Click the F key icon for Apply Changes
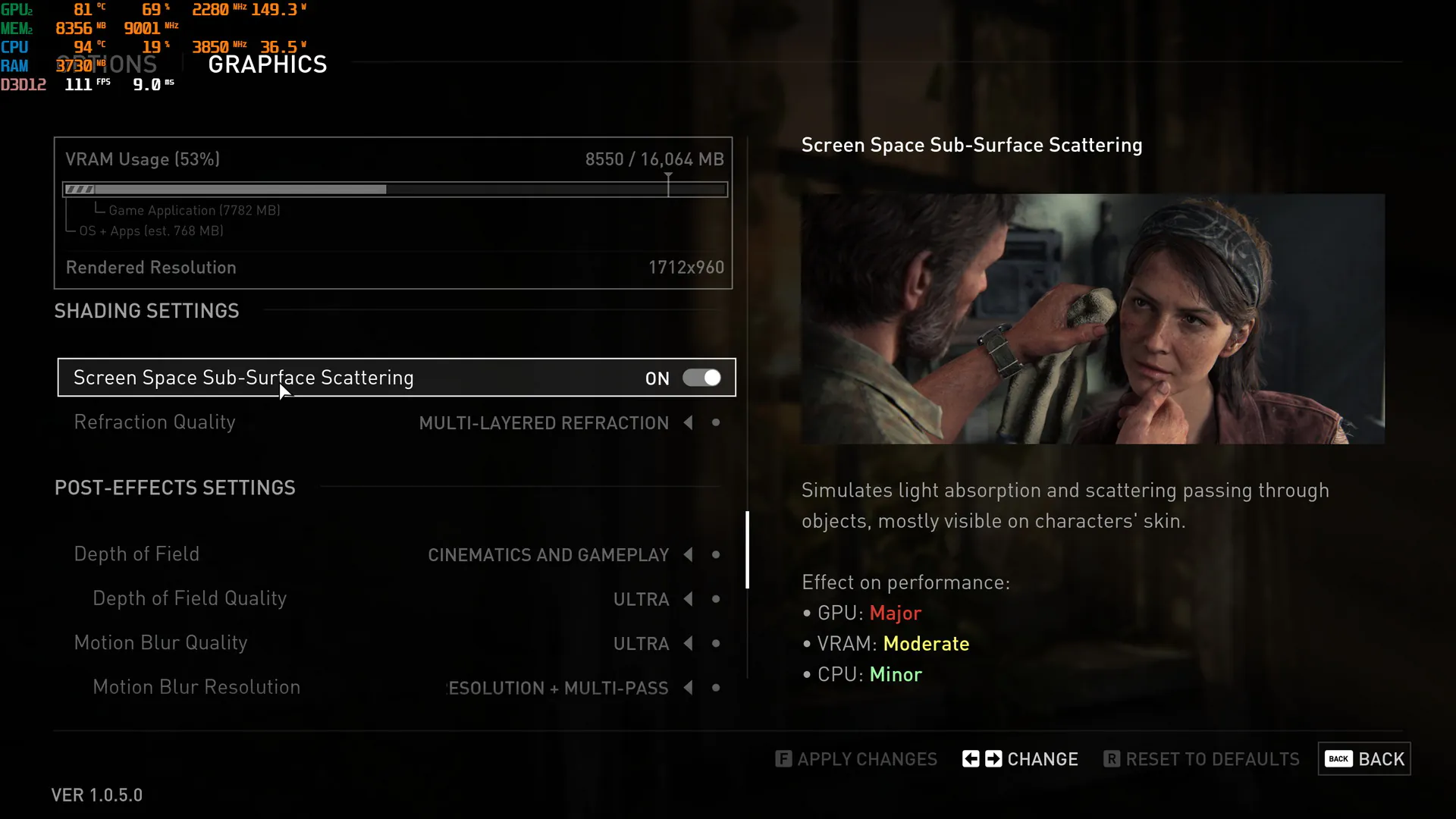This screenshot has height=819, width=1456. click(x=783, y=759)
